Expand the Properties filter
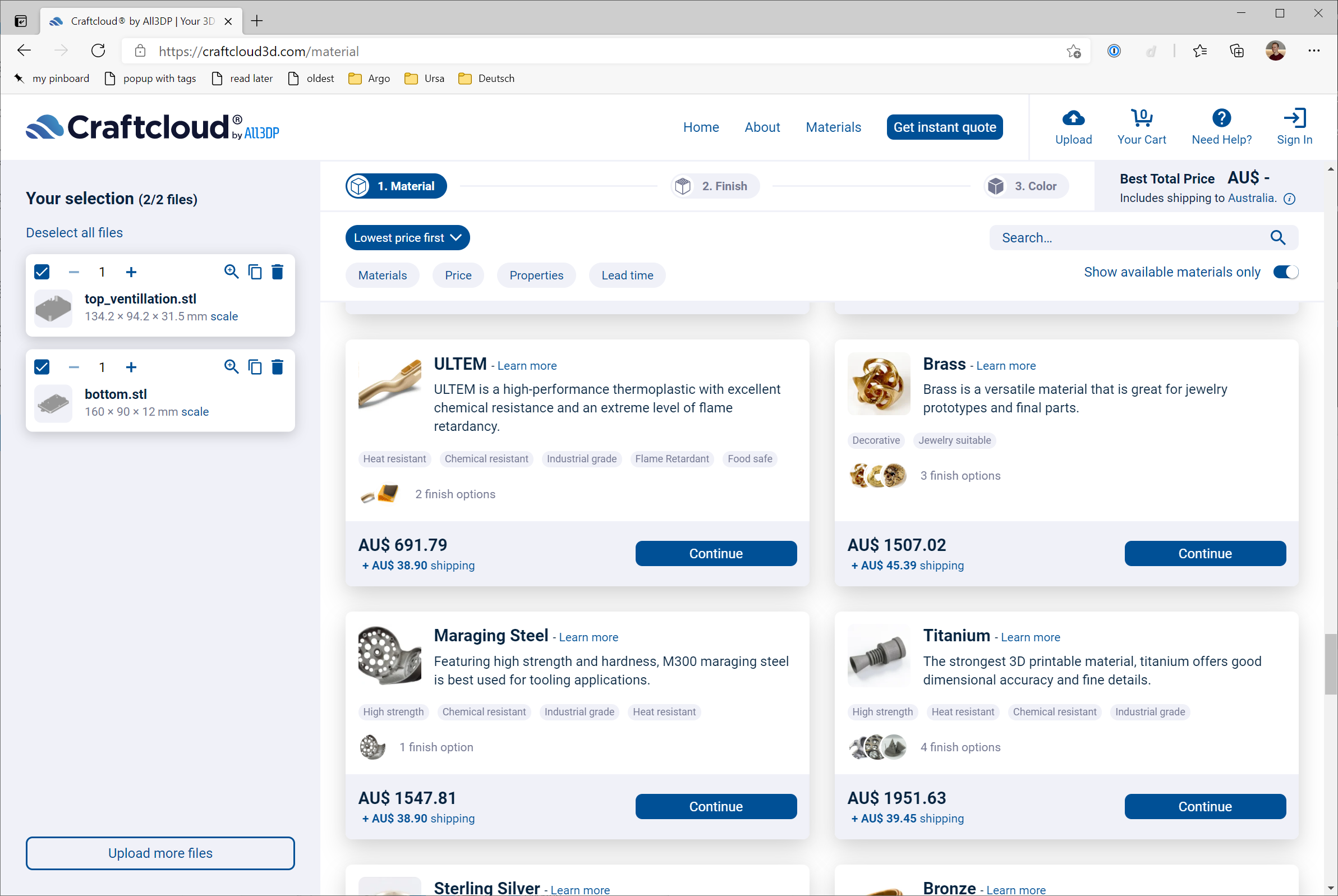Screen dimensions: 1338x896 (x=536, y=275)
